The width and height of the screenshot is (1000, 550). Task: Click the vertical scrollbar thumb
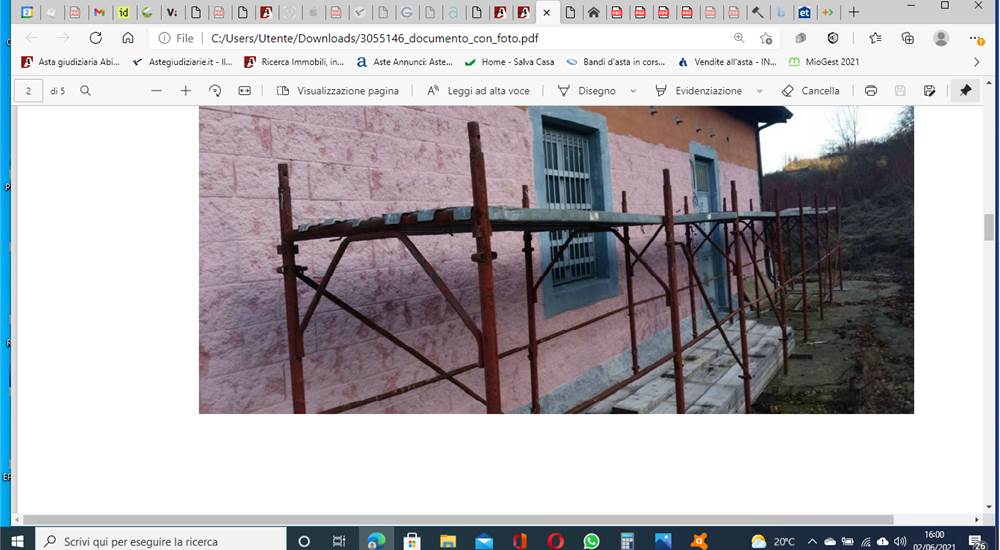coord(989,227)
